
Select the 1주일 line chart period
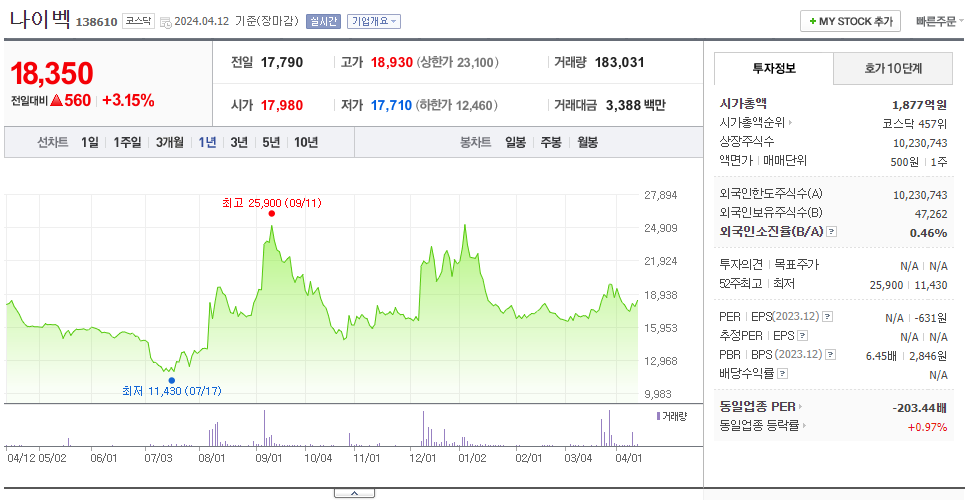pyautogui.click(x=127, y=143)
